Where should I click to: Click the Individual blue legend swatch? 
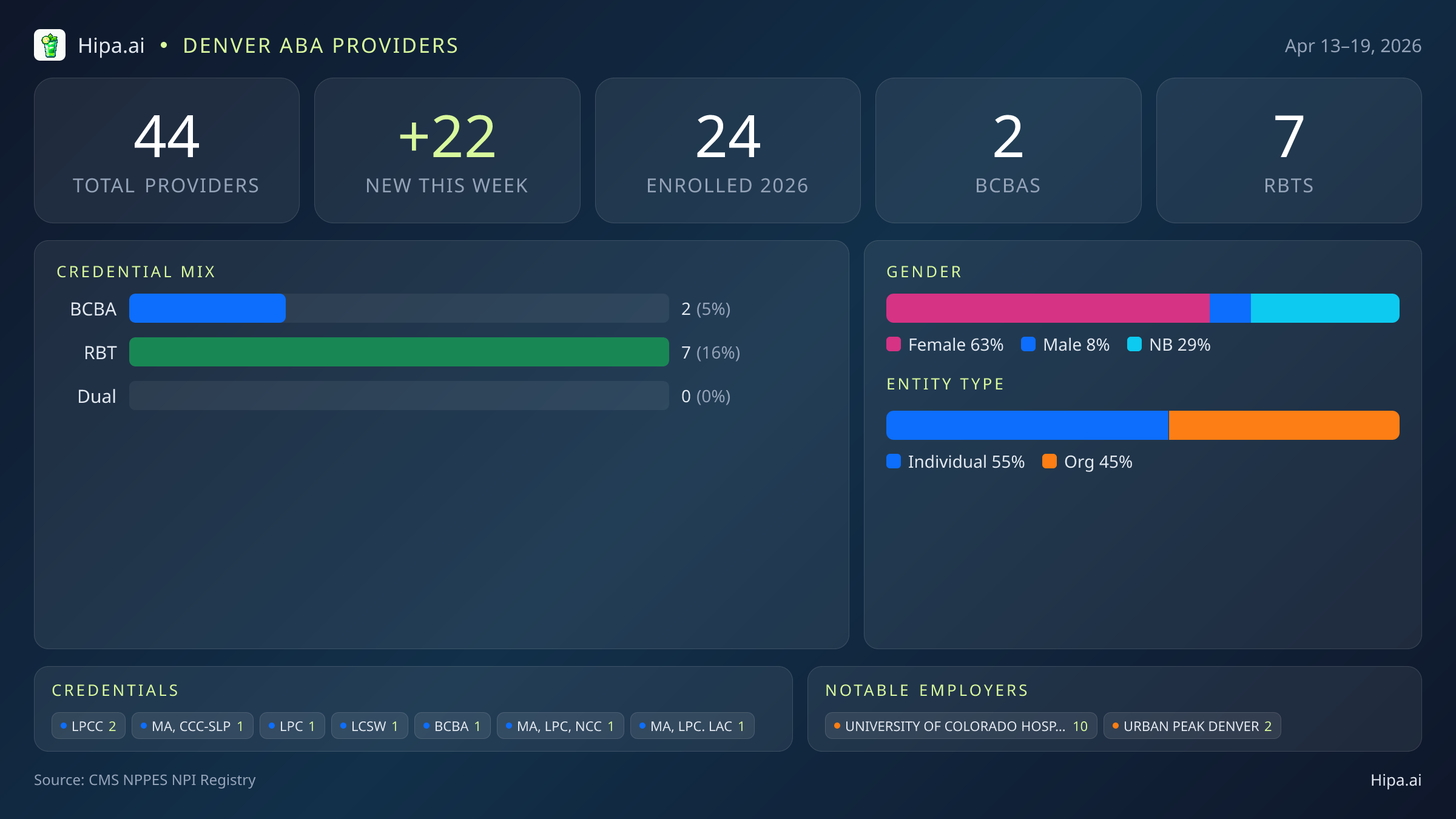(x=894, y=462)
